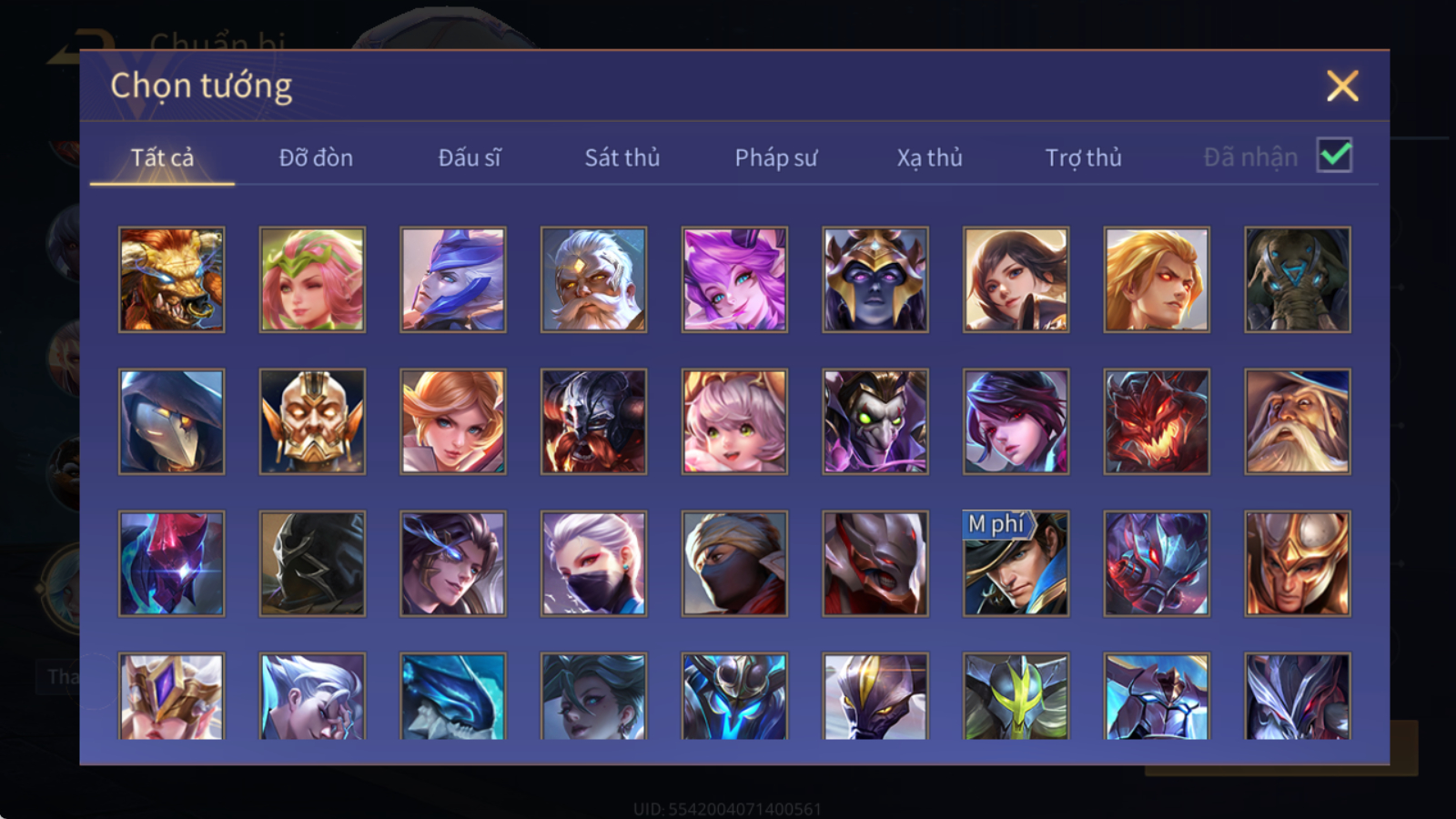This screenshot has width=1456, height=819.
Task: Select the hooded plague-beak mask hero
Action: [171, 421]
